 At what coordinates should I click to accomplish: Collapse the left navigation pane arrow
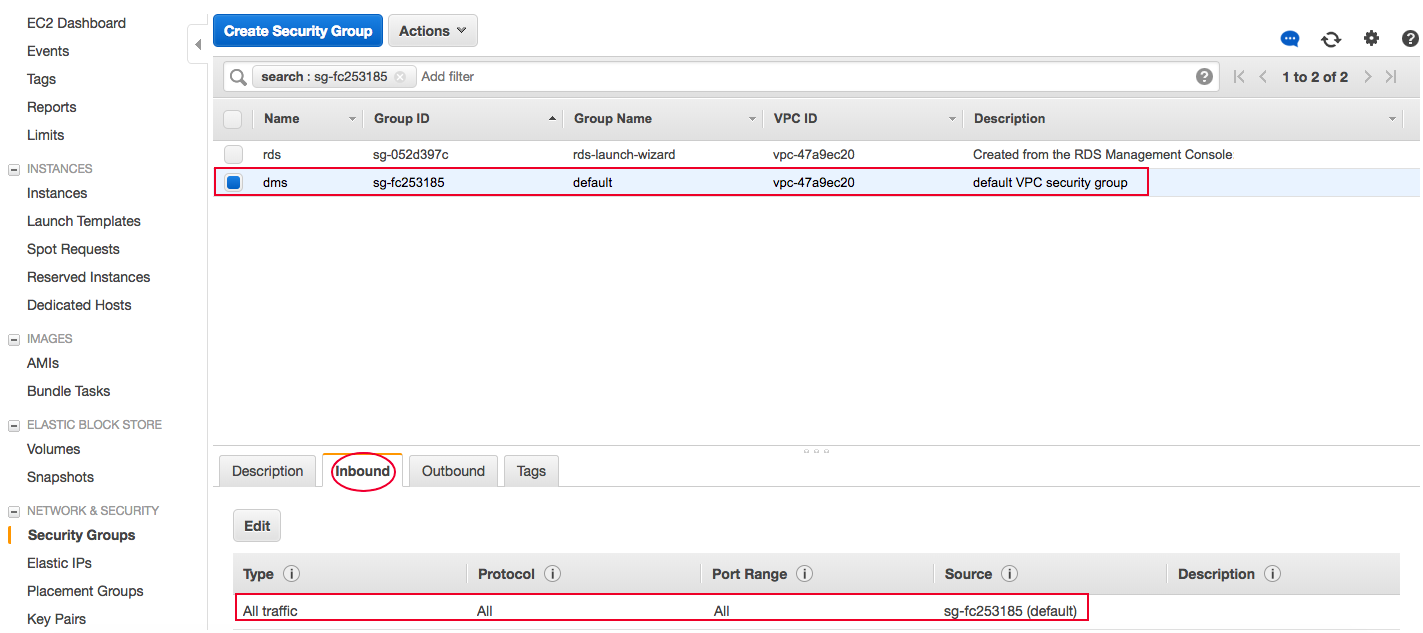click(x=196, y=44)
